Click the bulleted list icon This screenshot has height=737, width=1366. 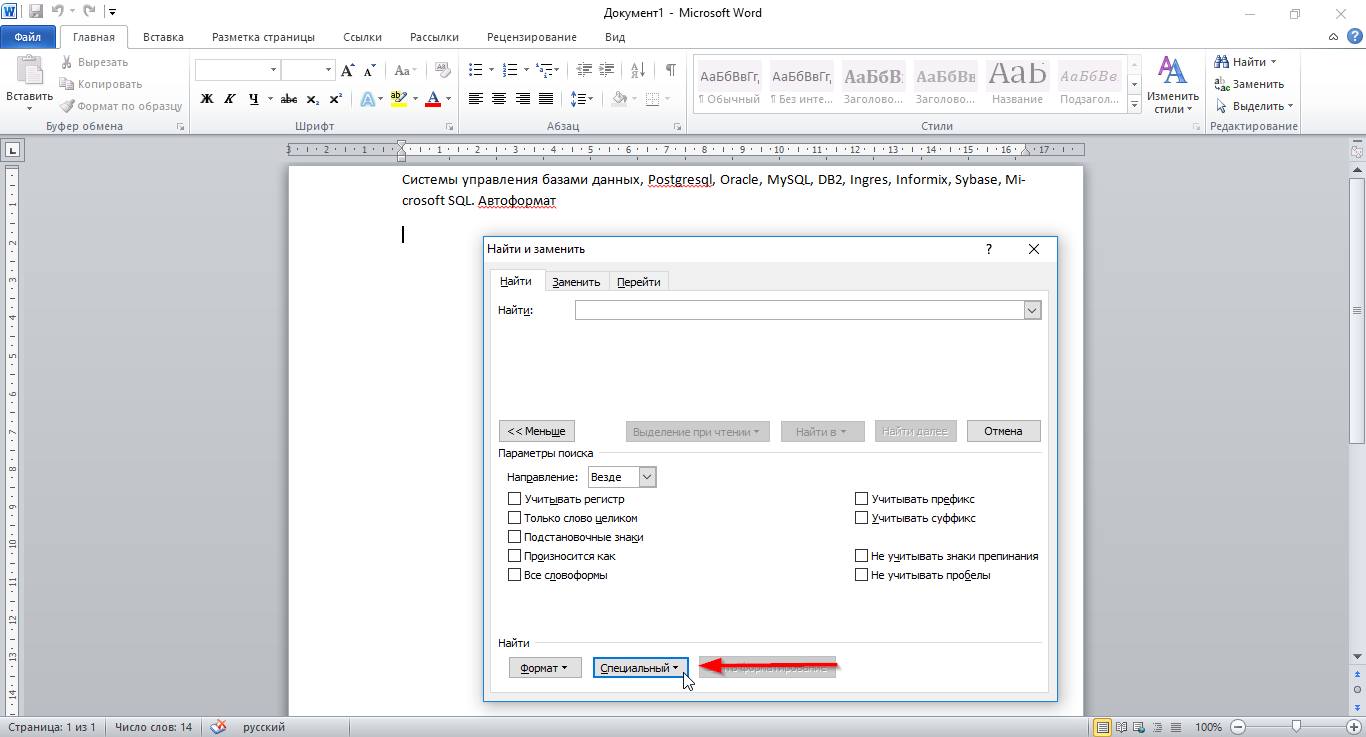click(475, 70)
